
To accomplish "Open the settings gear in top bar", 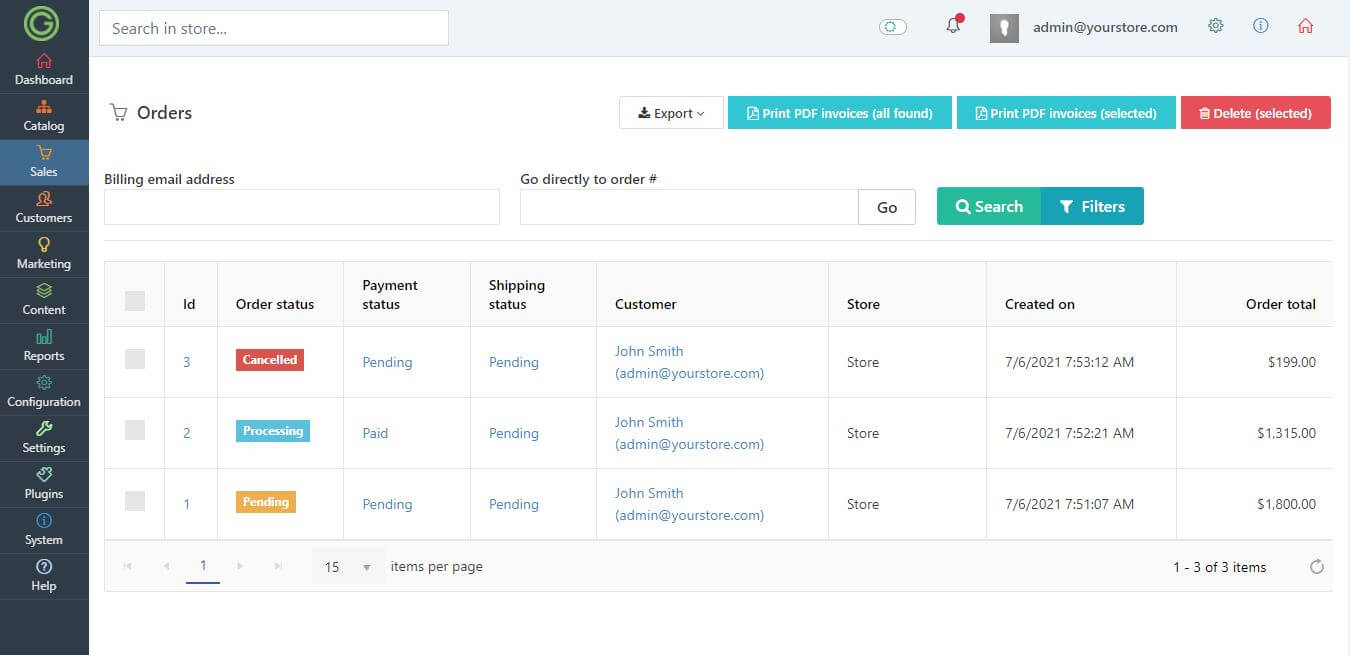I will pyautogui.click(x=1216, y=27).
